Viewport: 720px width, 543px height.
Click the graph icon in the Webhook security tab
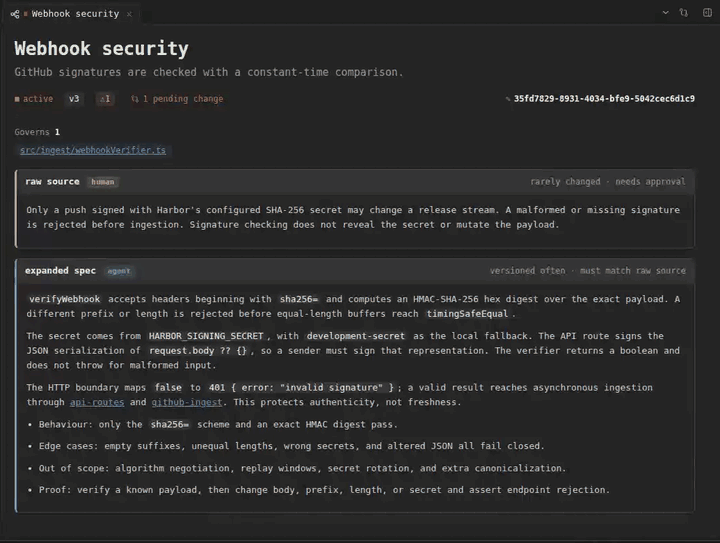point(15,14)
